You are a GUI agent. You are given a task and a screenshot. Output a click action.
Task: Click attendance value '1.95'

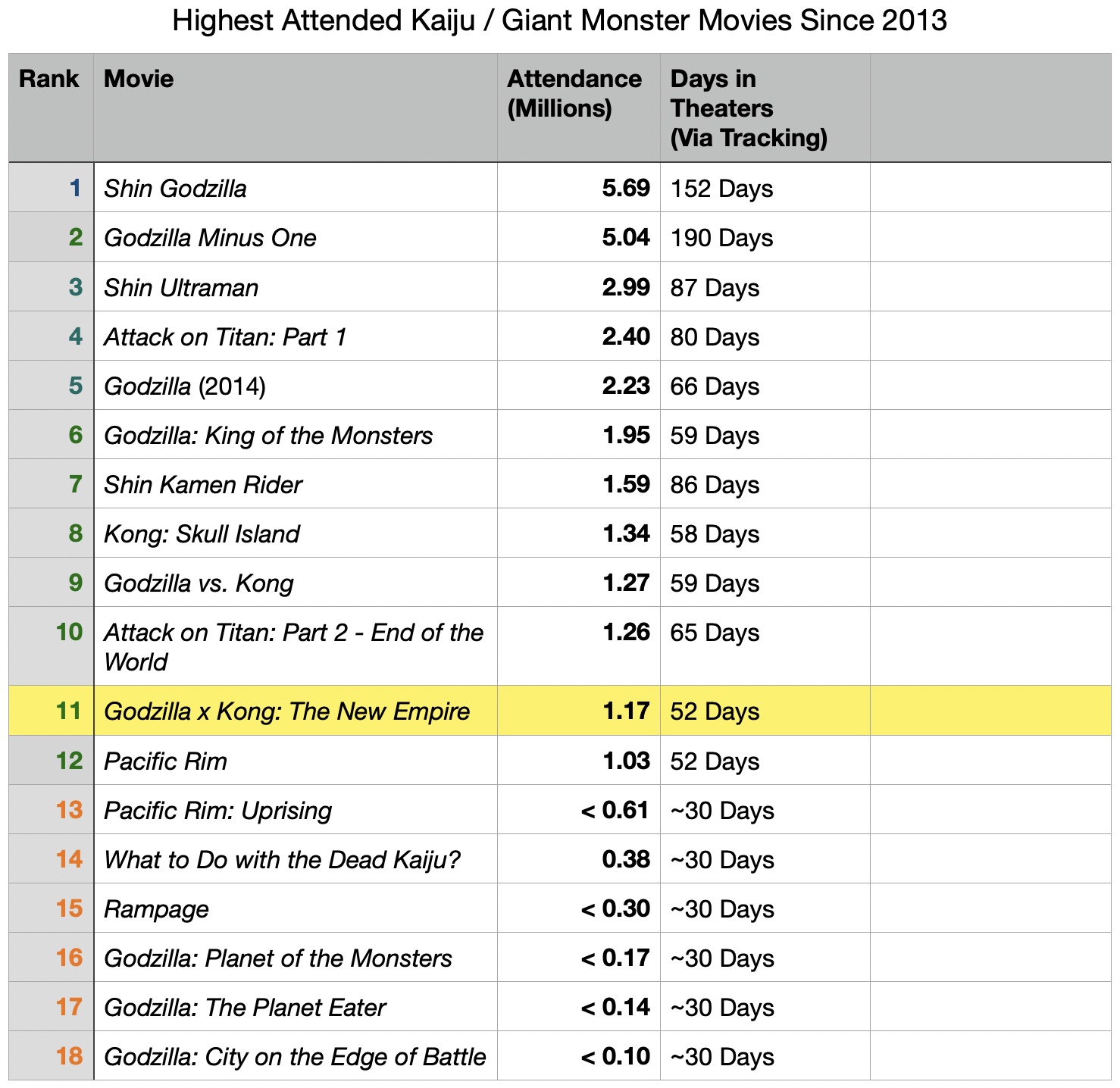pyautogui.click(x=626, y=435)
